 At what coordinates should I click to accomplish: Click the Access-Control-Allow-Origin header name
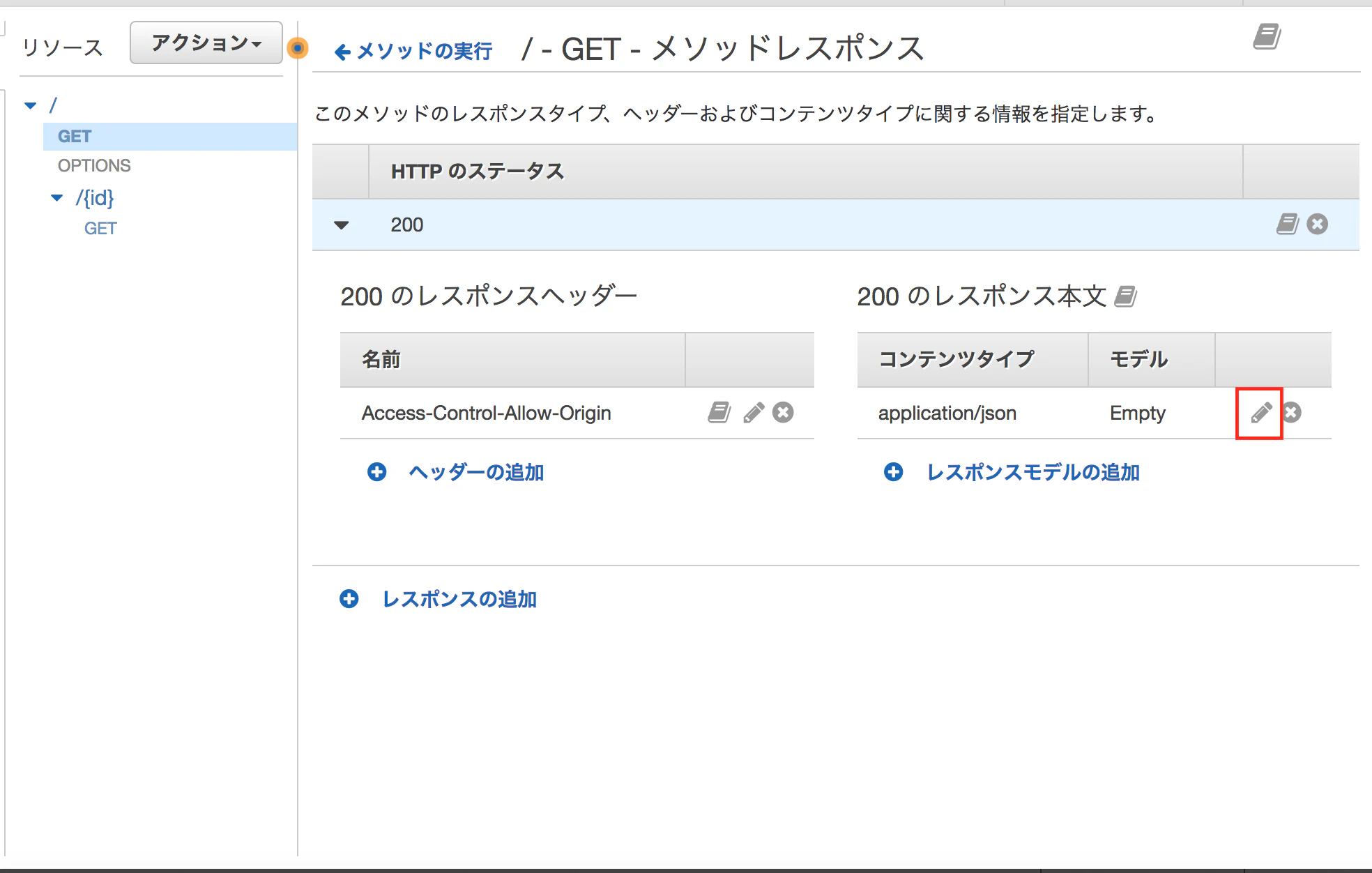[486, 413]
